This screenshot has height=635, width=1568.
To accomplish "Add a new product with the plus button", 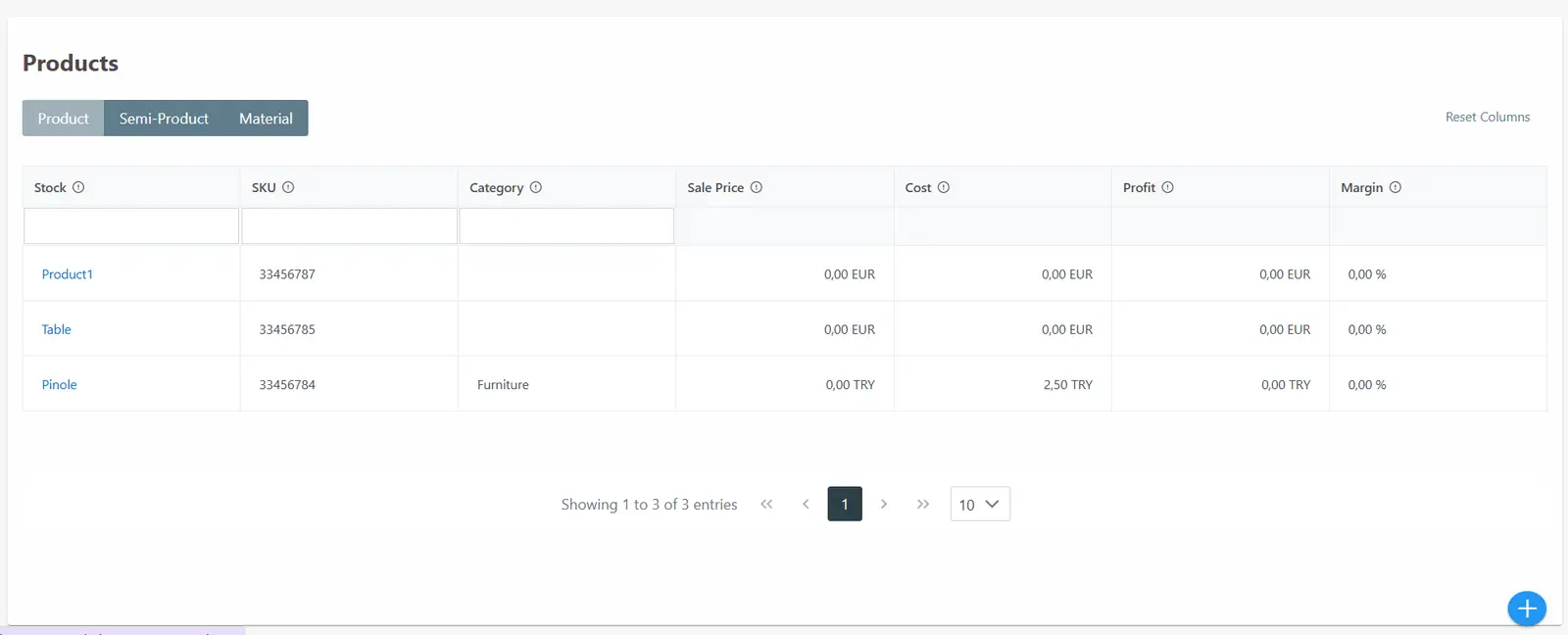I will (1527, 609).
